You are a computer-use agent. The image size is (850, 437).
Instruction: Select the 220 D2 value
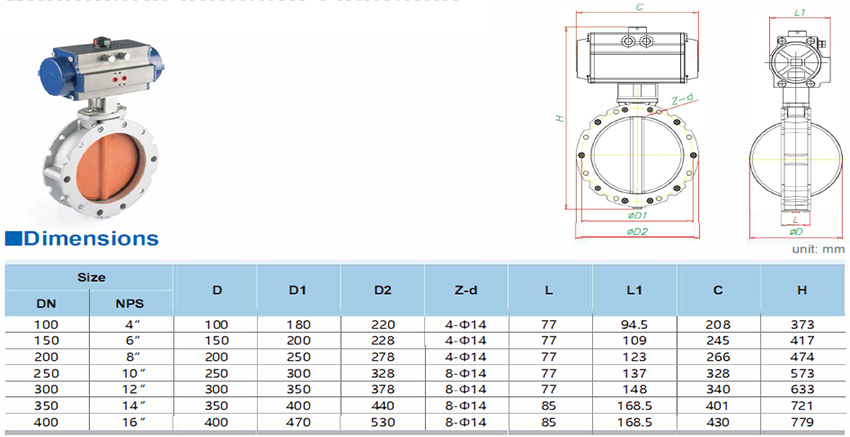(383, 325)
